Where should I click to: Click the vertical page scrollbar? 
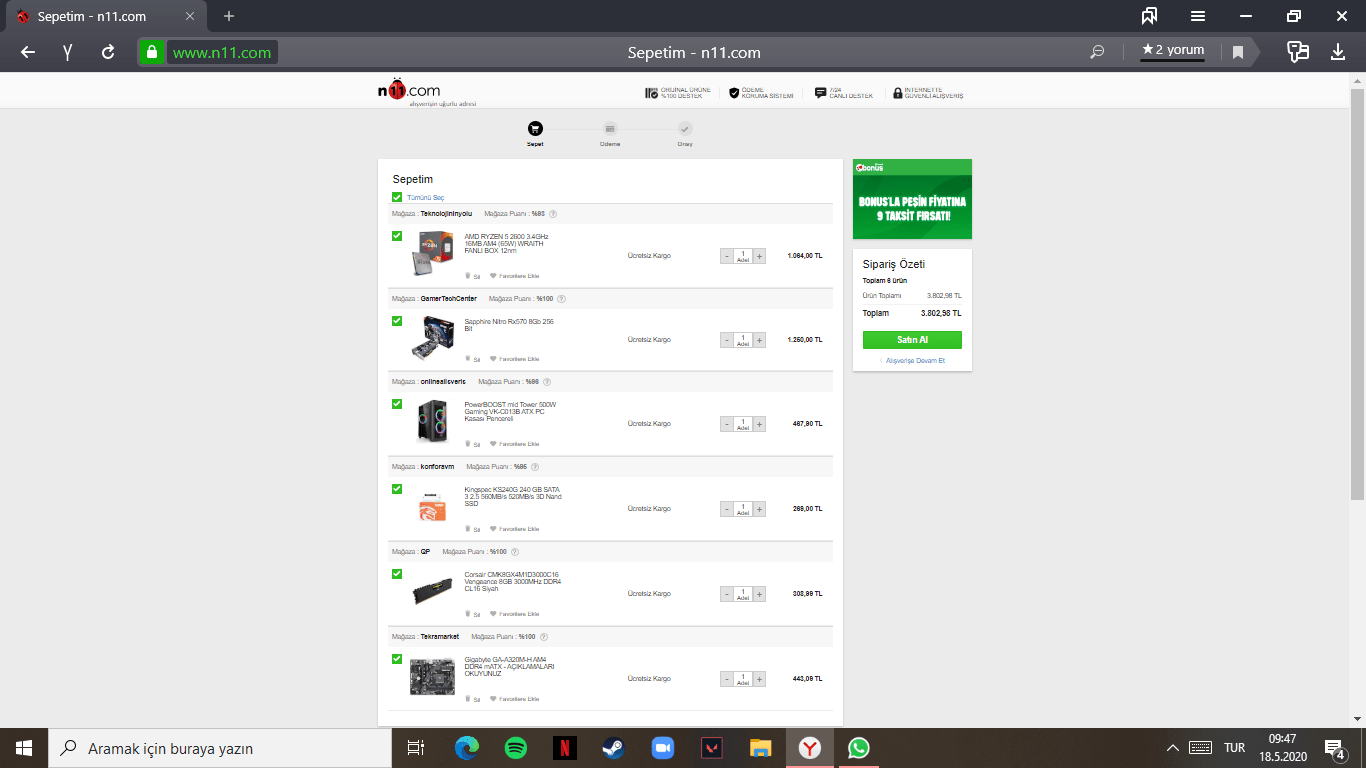[x=1357, y=295]
